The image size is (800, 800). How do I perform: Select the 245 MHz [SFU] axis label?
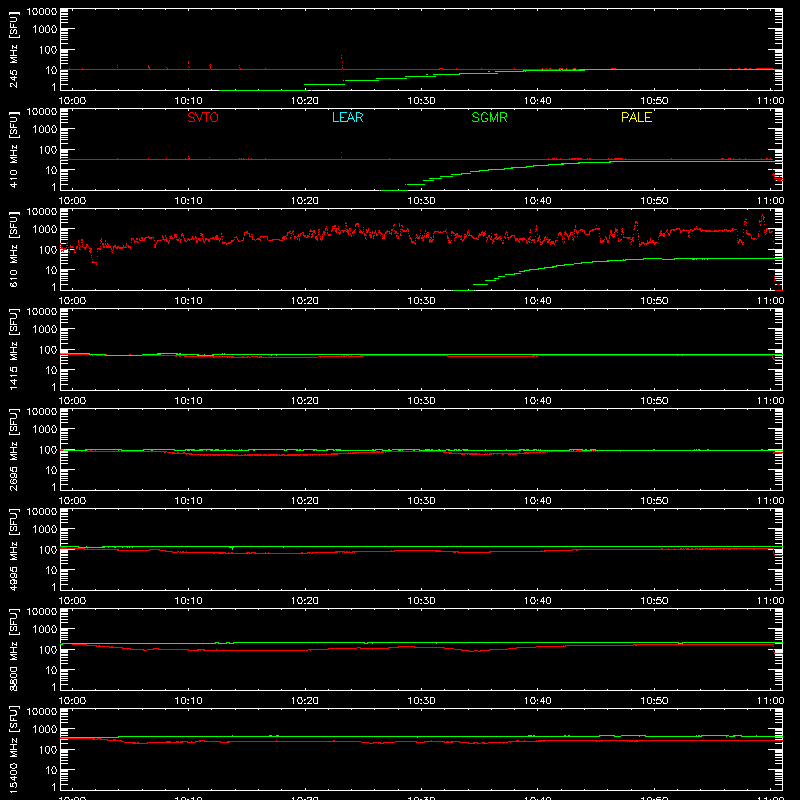pos(13,49)
